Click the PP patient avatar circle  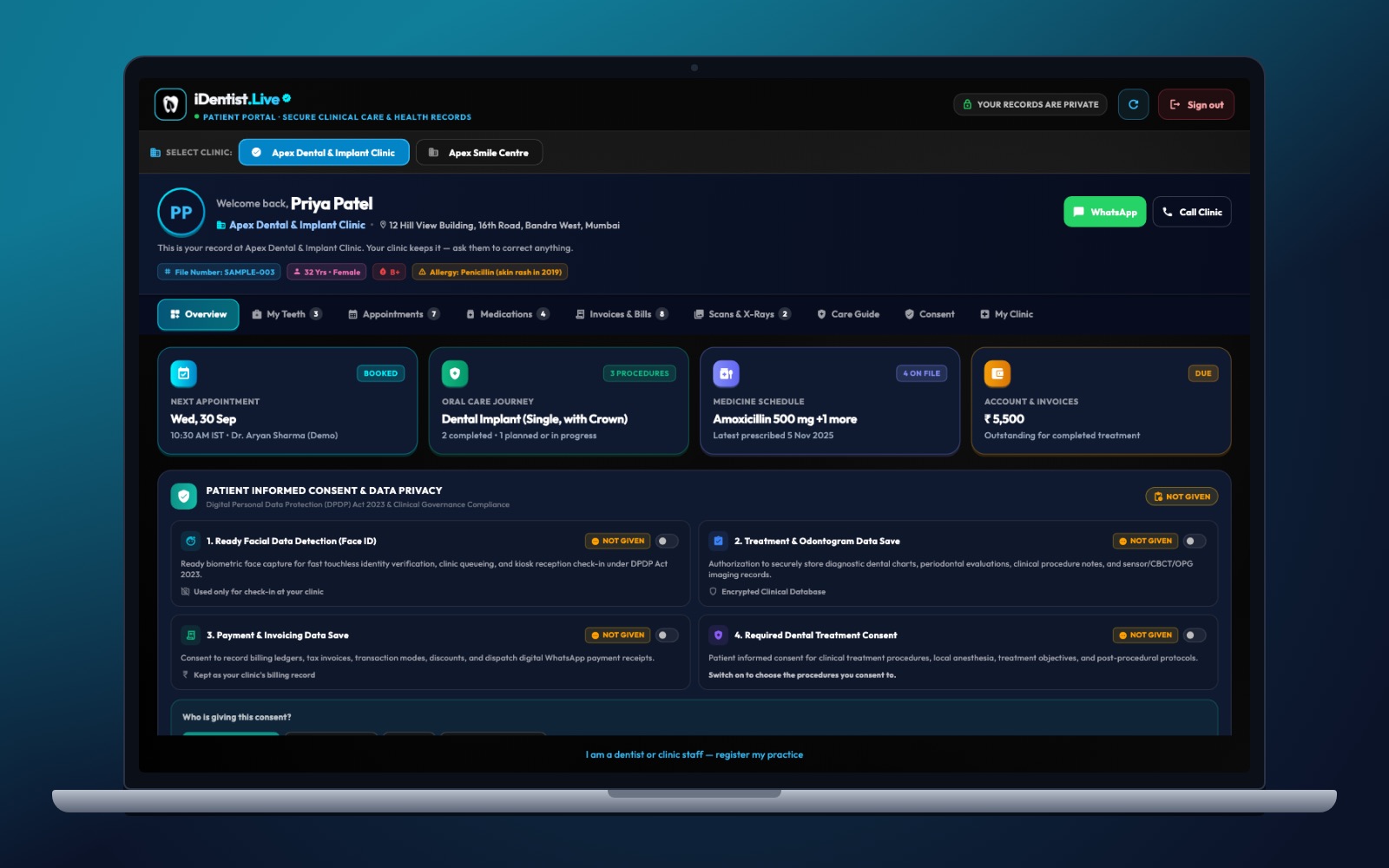pos(181,212)
